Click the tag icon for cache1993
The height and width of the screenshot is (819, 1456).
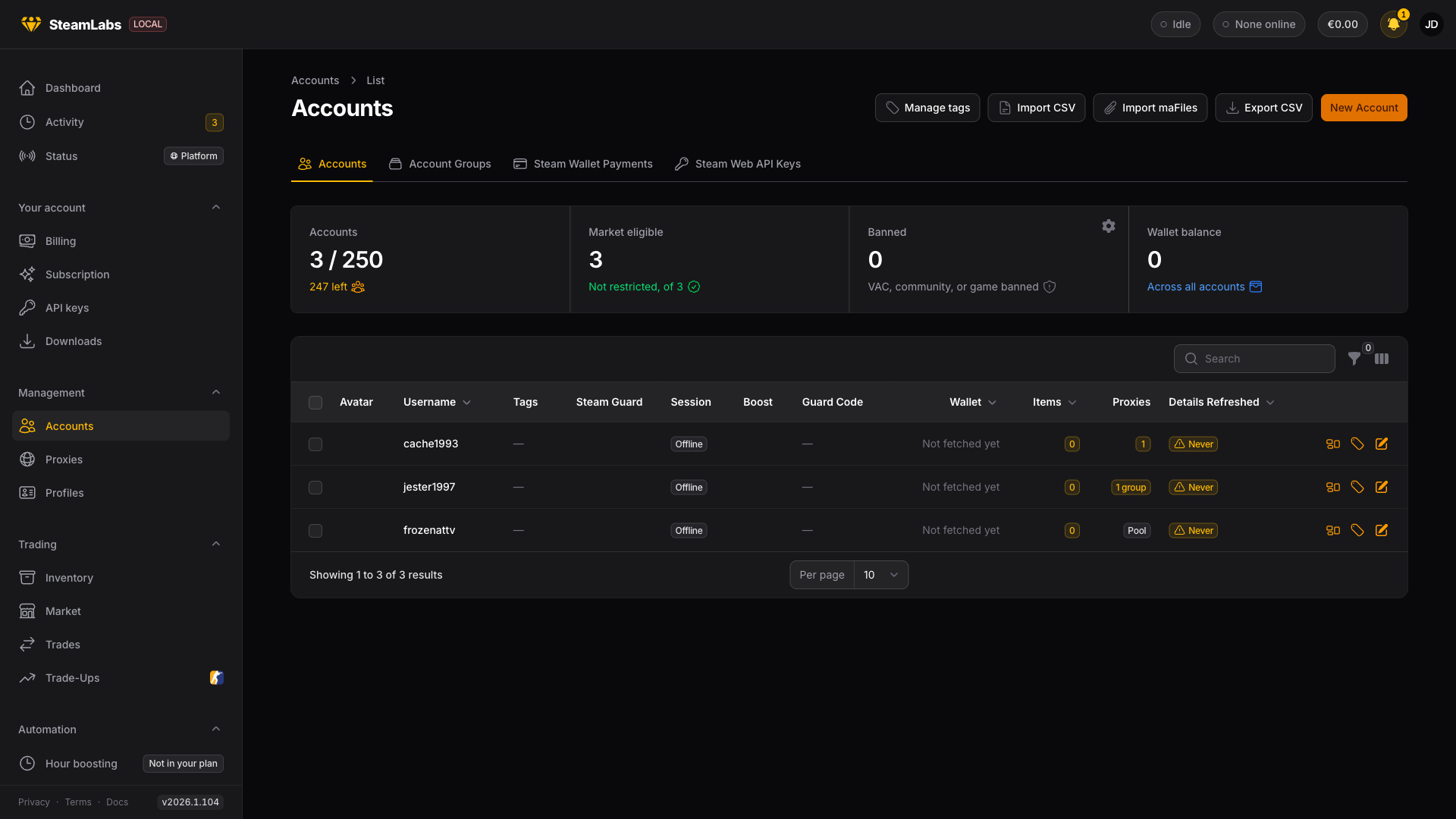[1357, 444]
